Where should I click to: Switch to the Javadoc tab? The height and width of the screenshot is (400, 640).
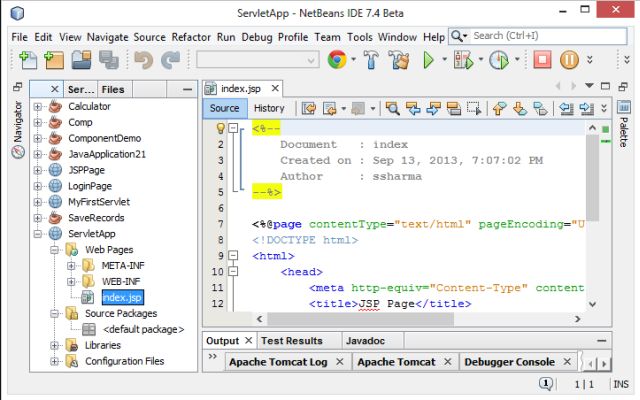(365, 341)
